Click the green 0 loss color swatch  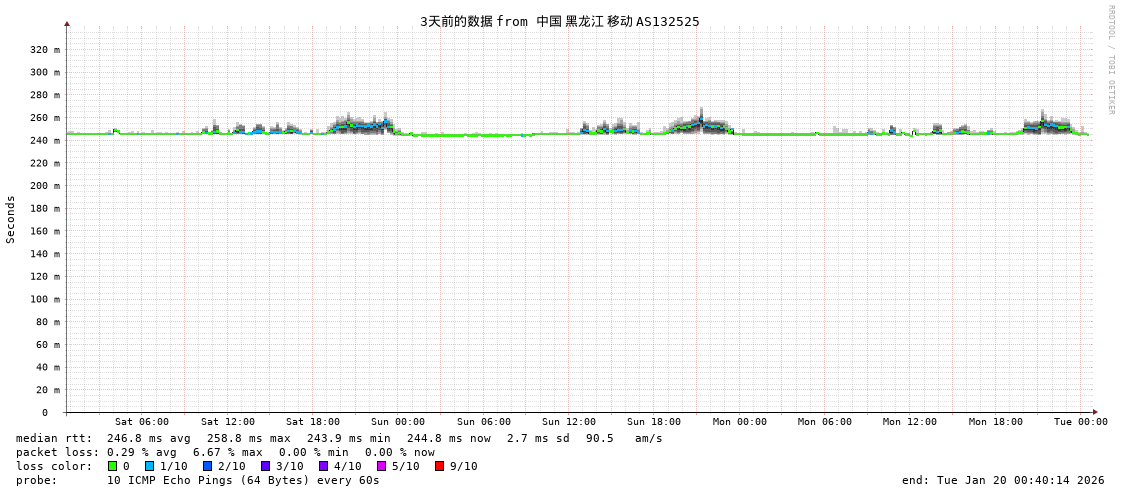[113, 466]
